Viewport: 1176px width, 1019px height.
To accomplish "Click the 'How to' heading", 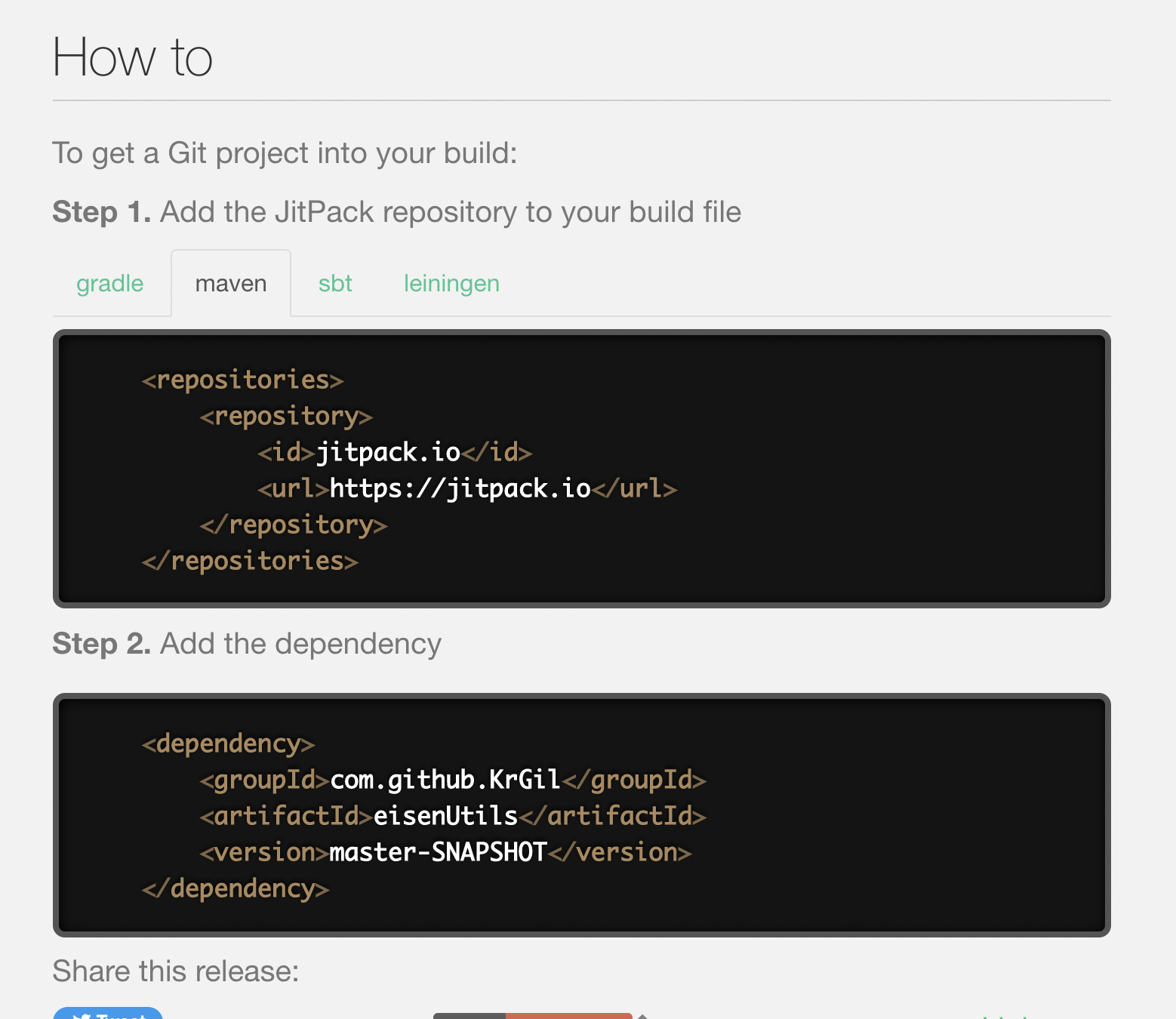I will pos(133,57).
